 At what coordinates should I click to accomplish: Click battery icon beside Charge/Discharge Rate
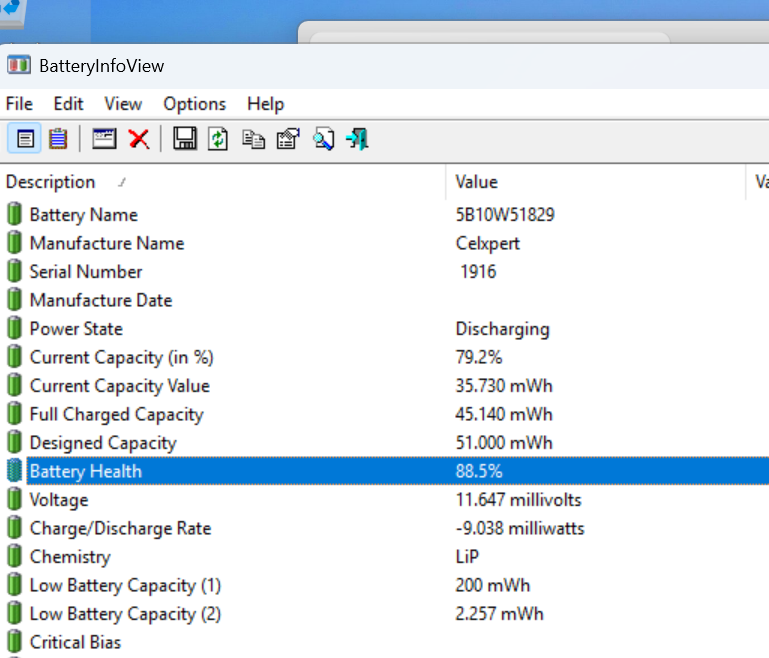(x=15, y=528)
